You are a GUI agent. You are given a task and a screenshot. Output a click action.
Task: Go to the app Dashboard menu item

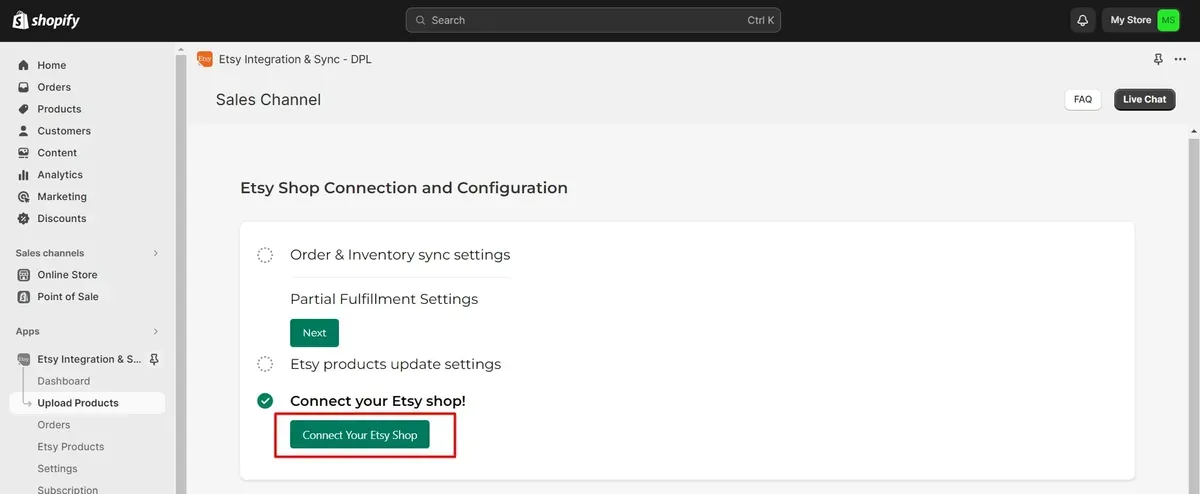click(x=64, y=381)
